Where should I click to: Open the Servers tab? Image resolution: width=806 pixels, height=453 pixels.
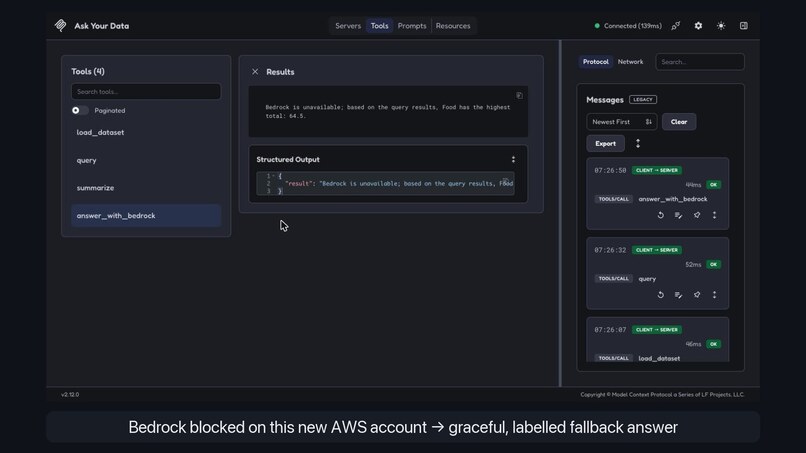[x=348, y=26]
